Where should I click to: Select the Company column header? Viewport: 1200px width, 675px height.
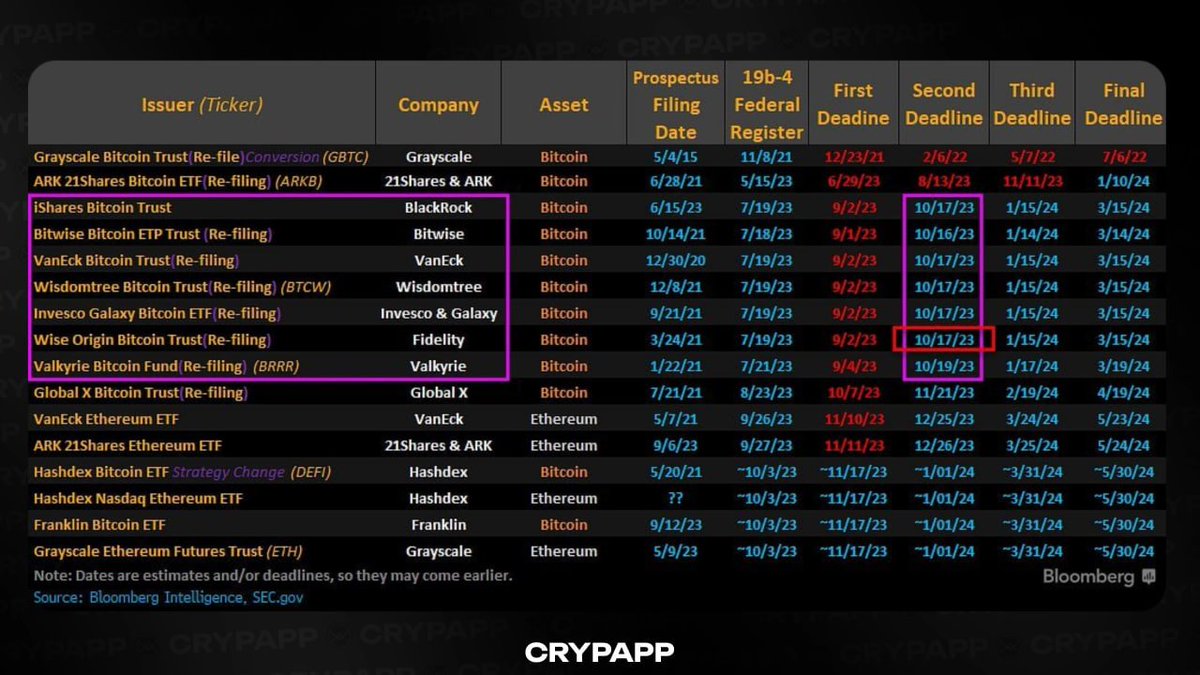[438, 105]
